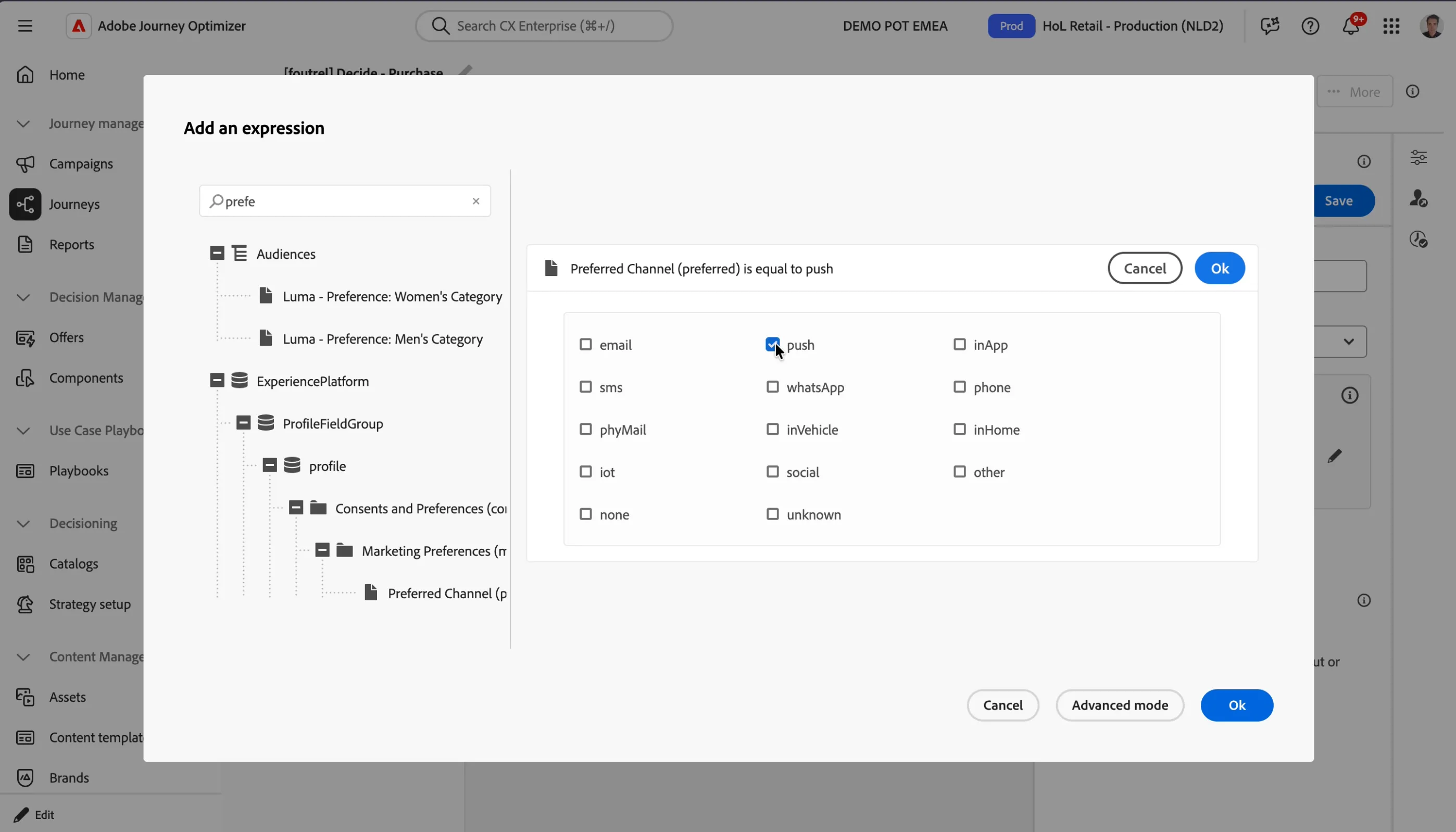Screen dimensions: 1456x832
Task: Open Home in the sidebar
Action: click(67, 75)
